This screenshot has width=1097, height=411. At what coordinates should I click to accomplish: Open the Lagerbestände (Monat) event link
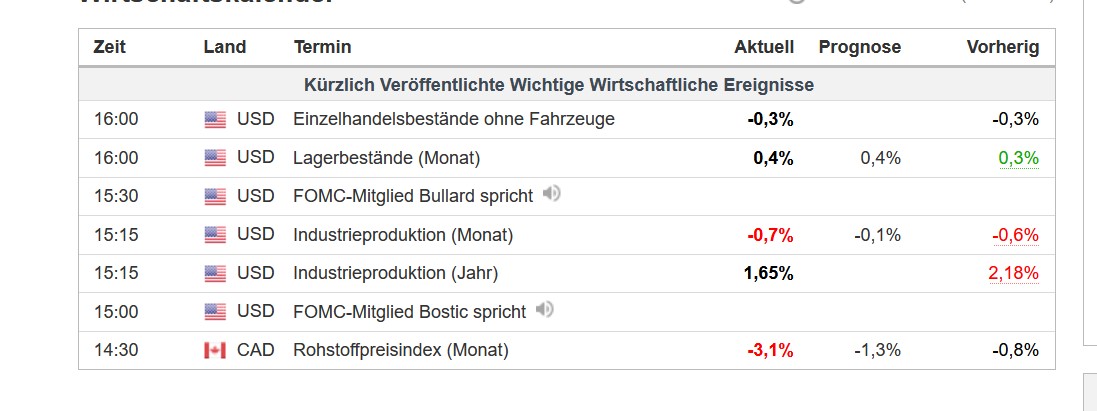387,158
